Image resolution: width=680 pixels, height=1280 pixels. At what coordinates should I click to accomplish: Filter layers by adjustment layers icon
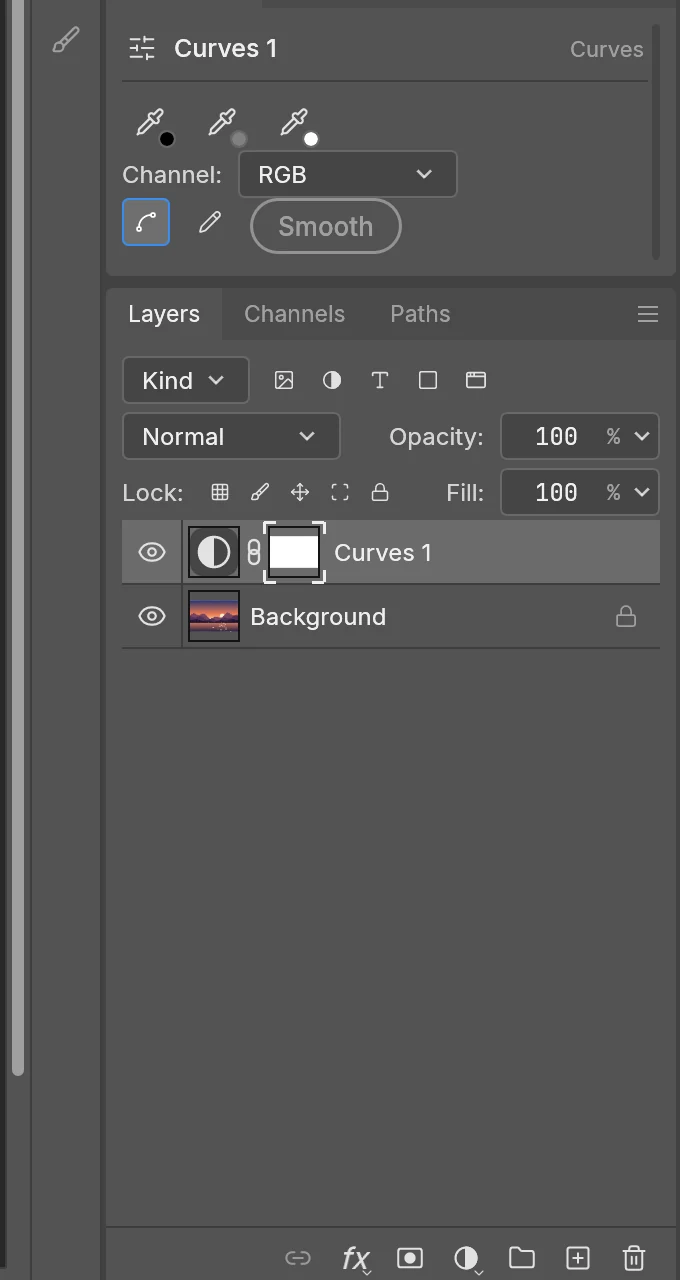pyautogui.click(x=332, y=380)
